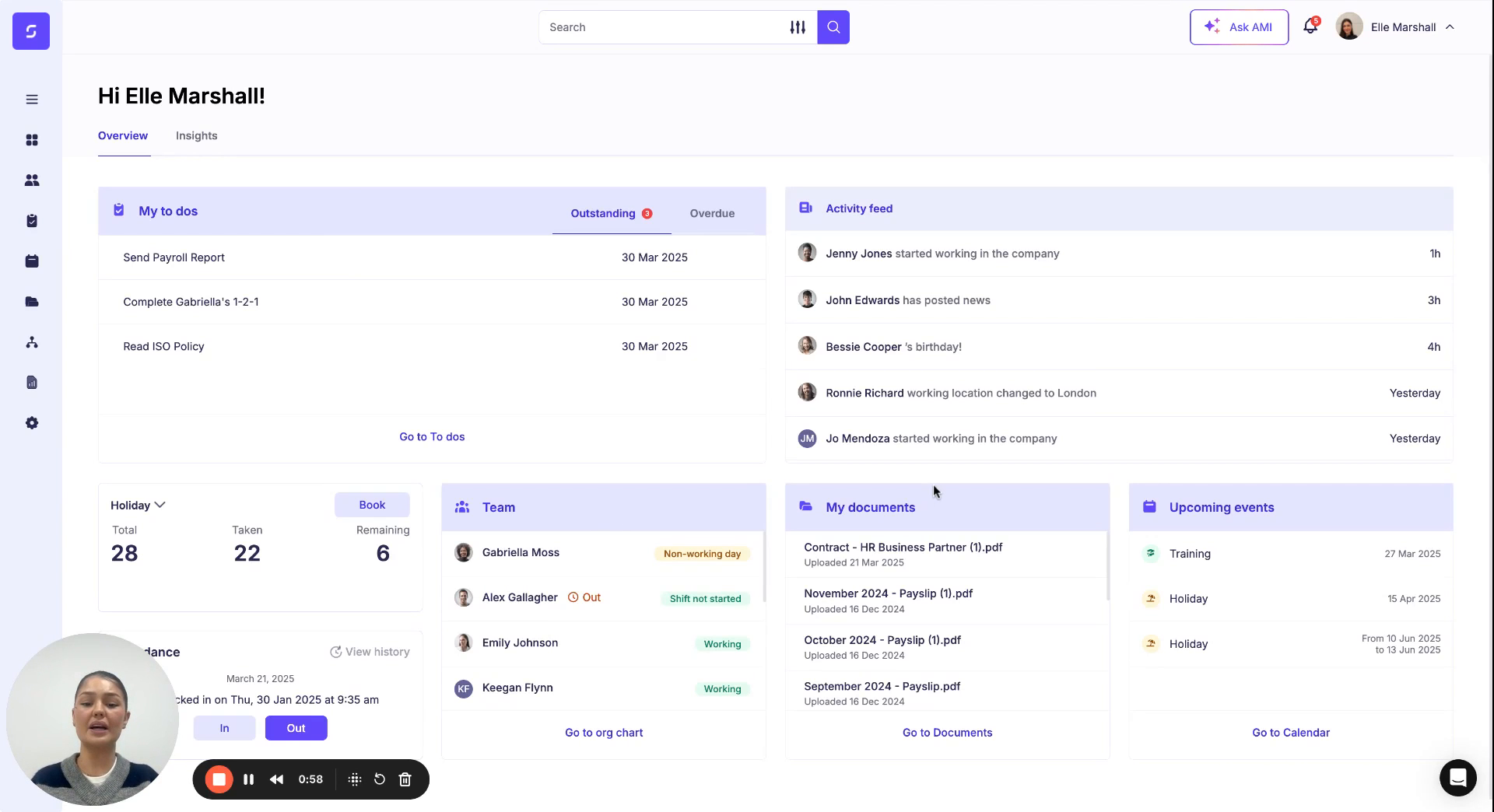Switch to the Overdue to-dos tab
1494x812 pixels.
pos(712,213)
